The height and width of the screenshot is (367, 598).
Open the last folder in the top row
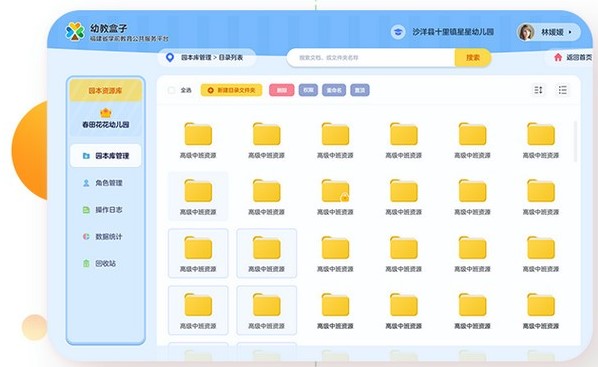(x=541, y=134)
